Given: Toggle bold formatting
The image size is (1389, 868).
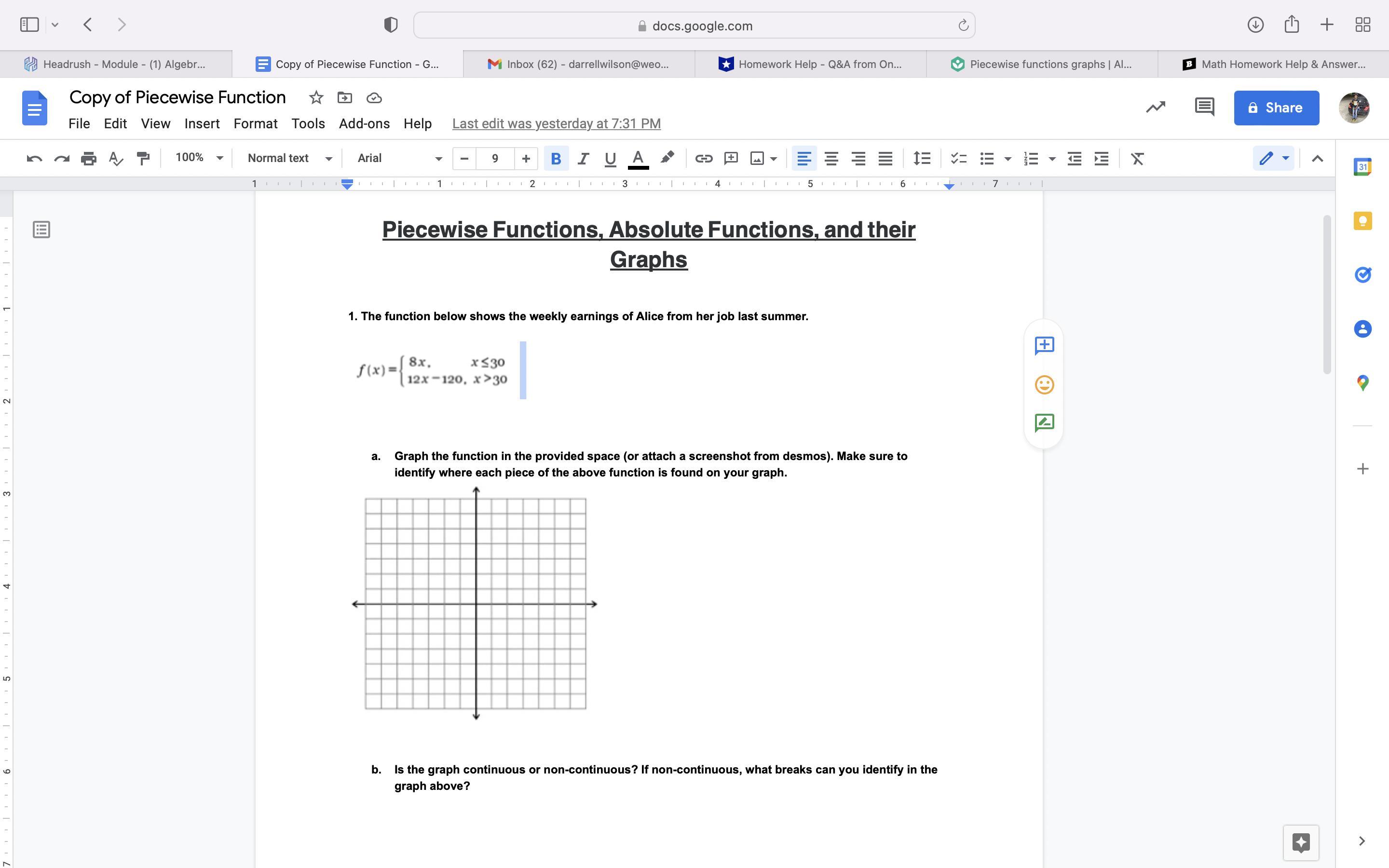Looking at the screenshot, I should click(x=556, y=159).
